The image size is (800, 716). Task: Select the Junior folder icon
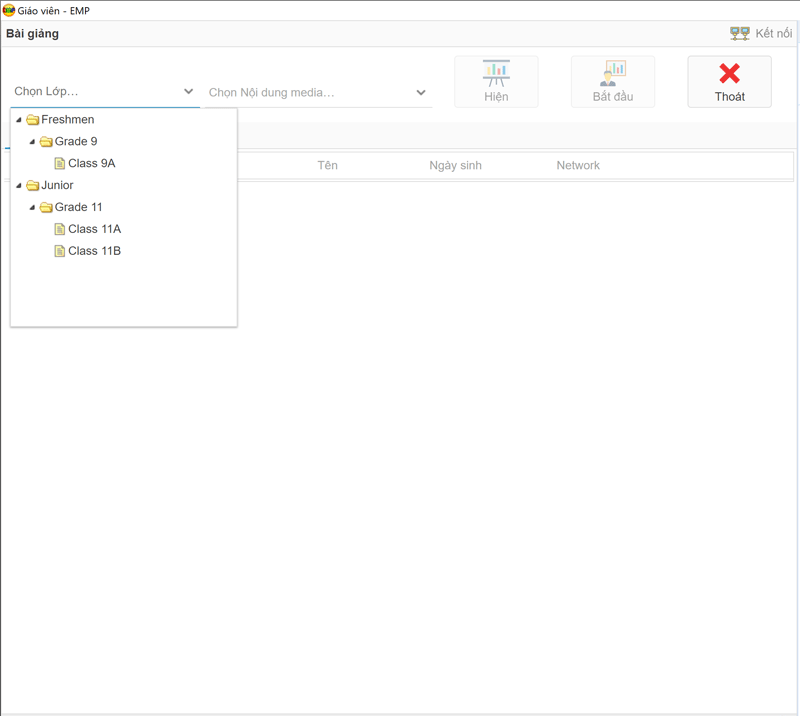(x=33, y=186)
